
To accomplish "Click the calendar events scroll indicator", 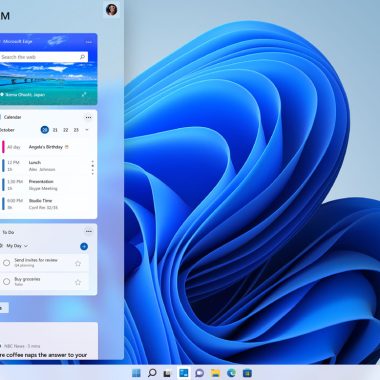I will 93,168.
